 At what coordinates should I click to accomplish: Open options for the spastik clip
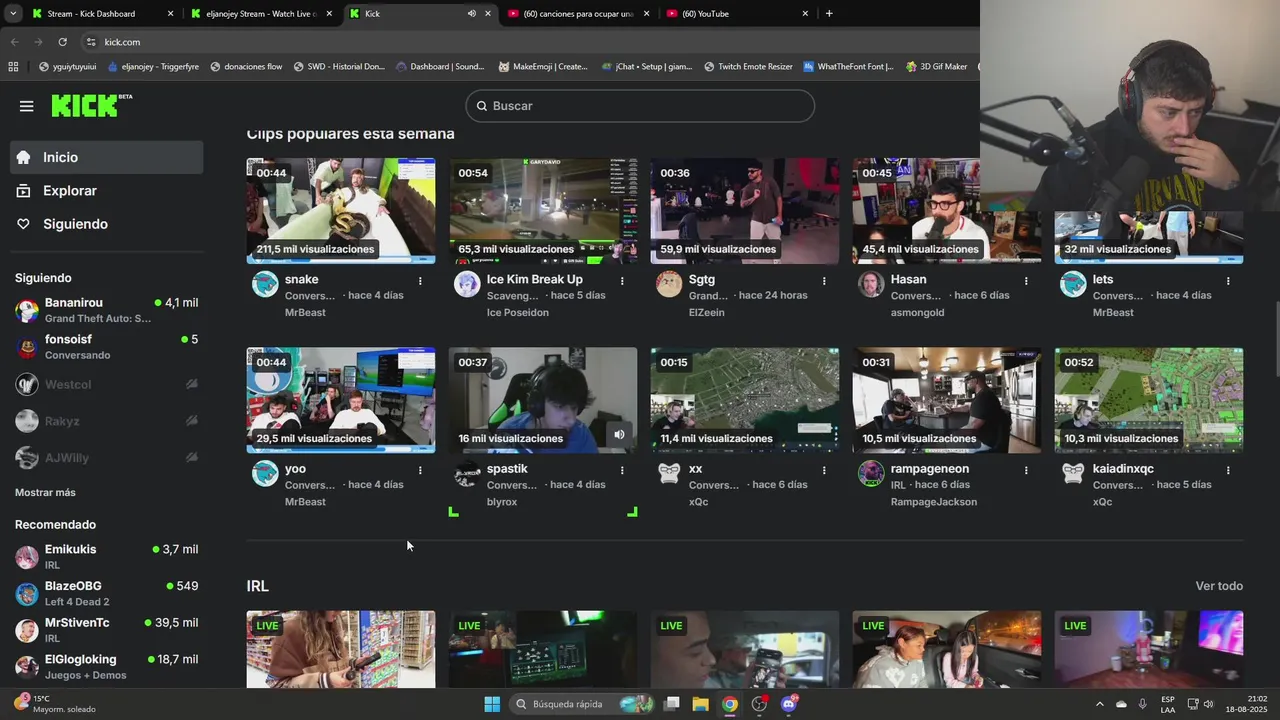pyautogui.click(x=622, y=470)
